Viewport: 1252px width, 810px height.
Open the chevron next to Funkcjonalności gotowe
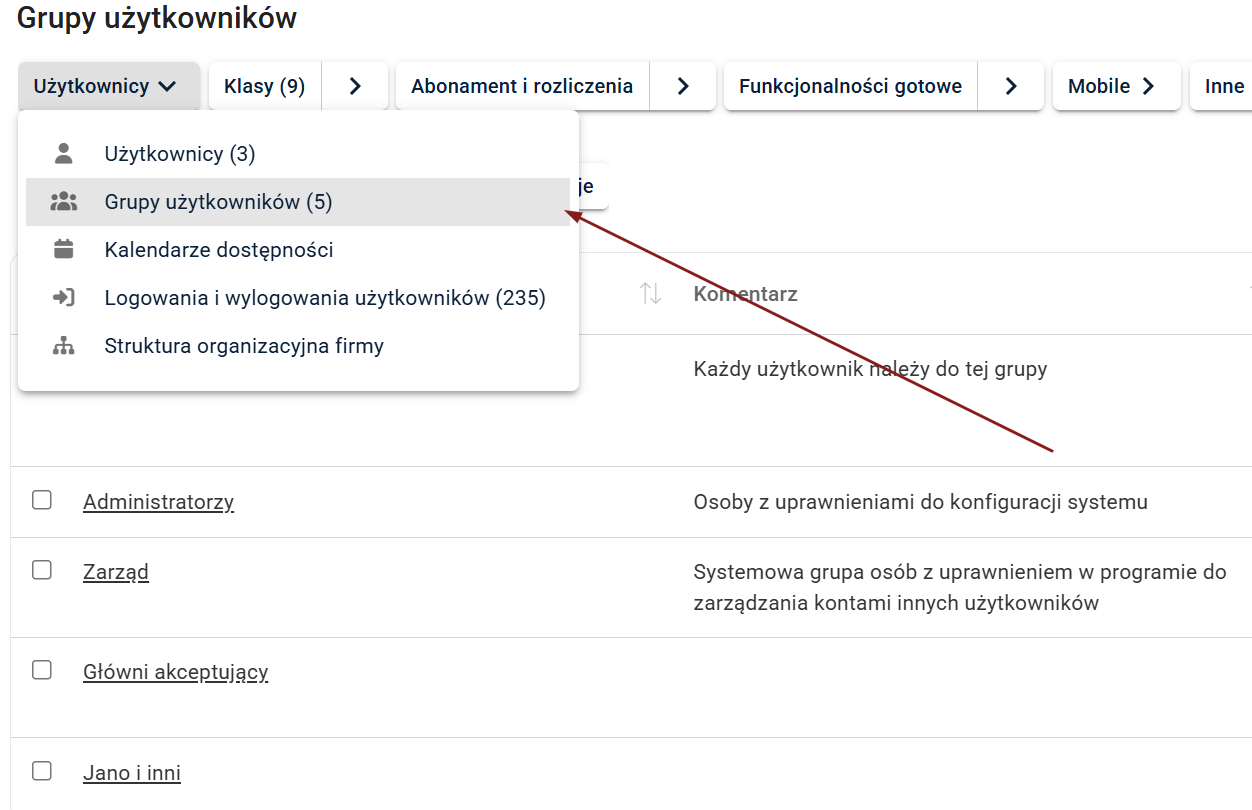(x=1011, y=87)
